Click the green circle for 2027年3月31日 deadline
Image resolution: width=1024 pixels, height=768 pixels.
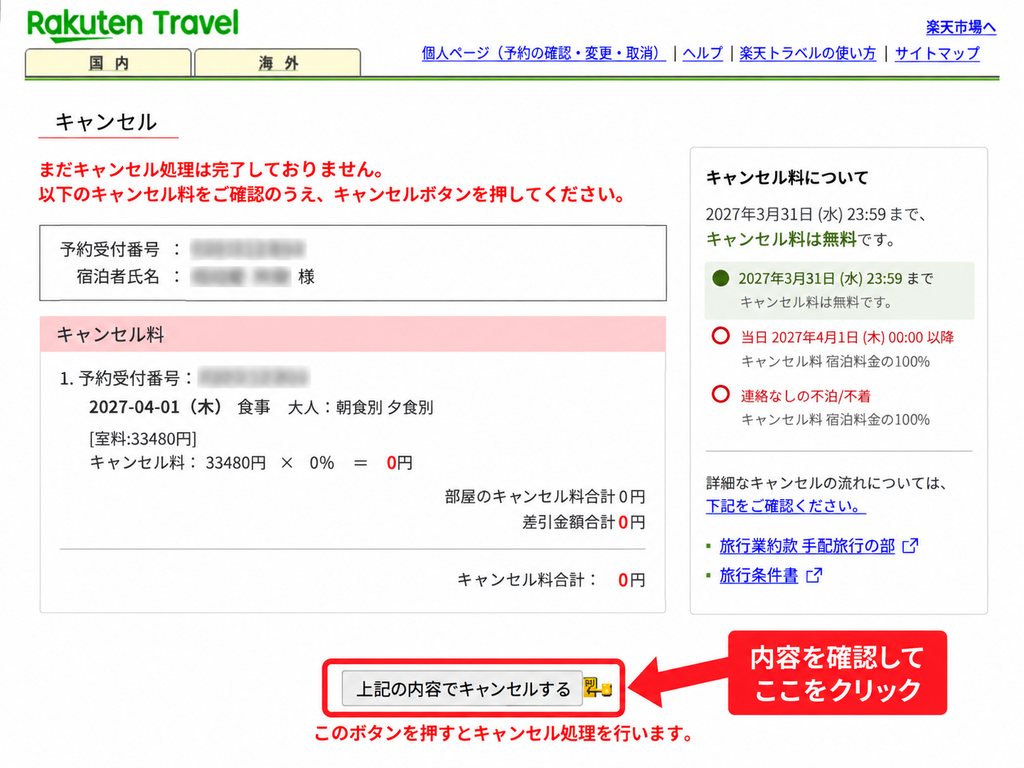click(720, 279)
